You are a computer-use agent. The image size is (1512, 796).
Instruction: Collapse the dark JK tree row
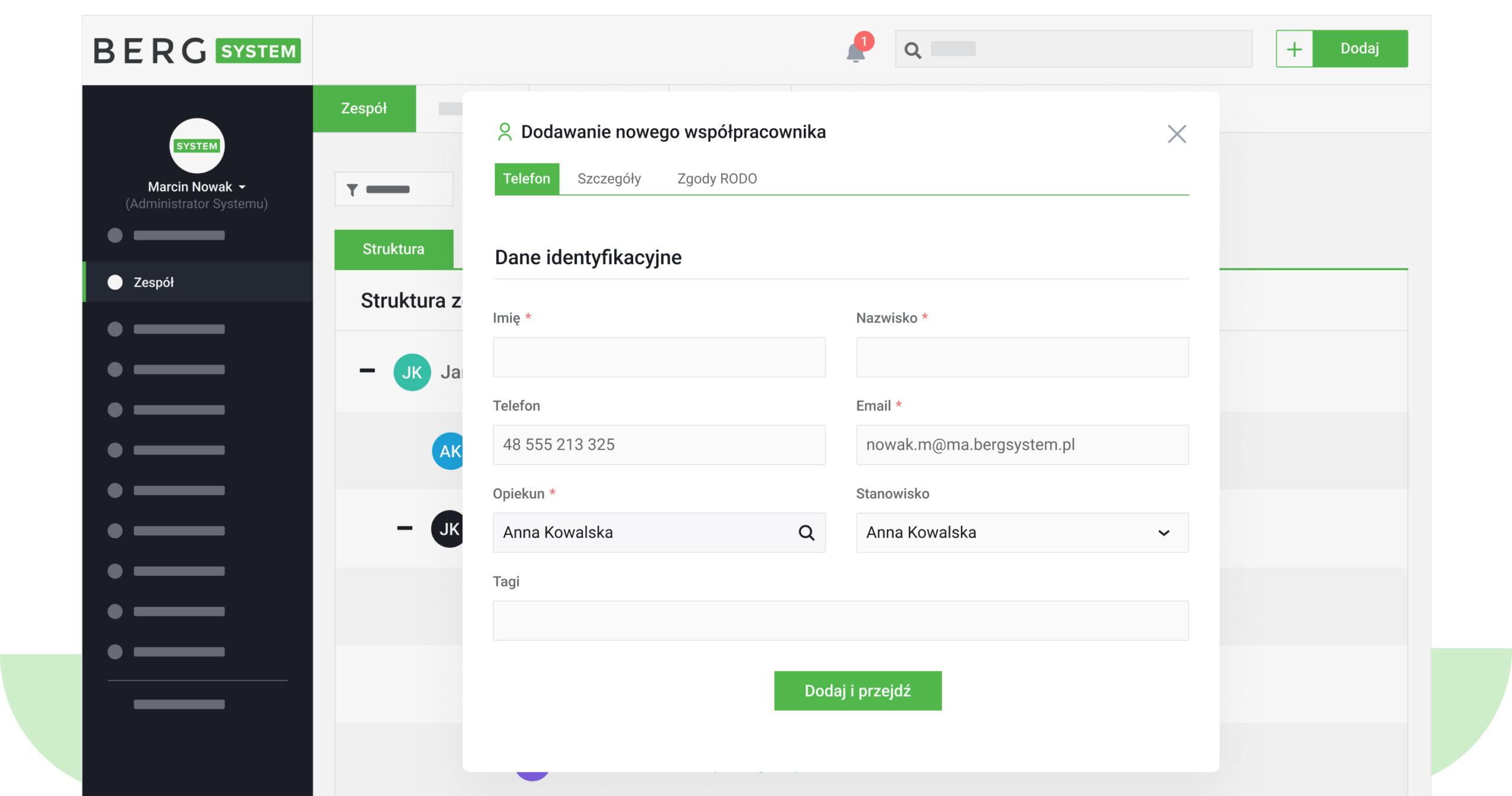(405, 528)
